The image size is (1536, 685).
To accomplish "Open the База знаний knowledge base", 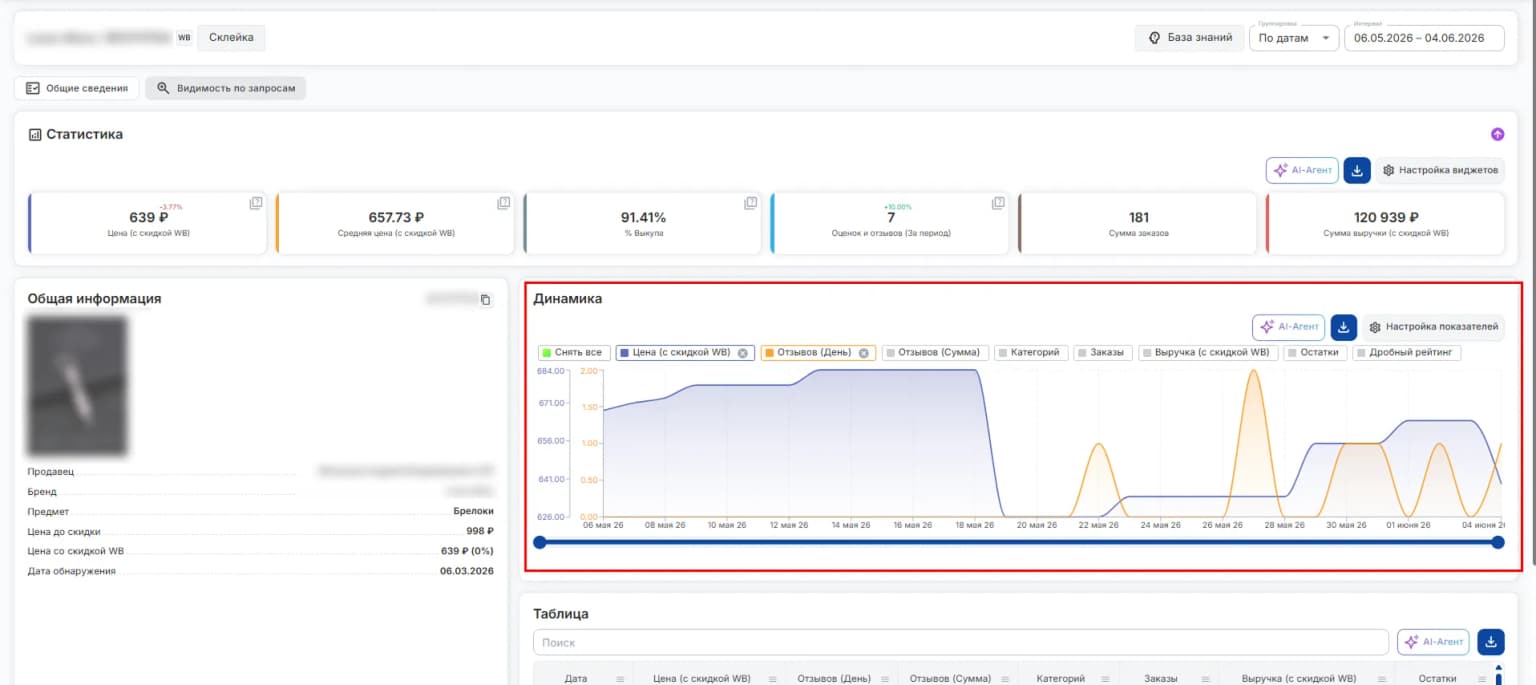I will 1189,38.
